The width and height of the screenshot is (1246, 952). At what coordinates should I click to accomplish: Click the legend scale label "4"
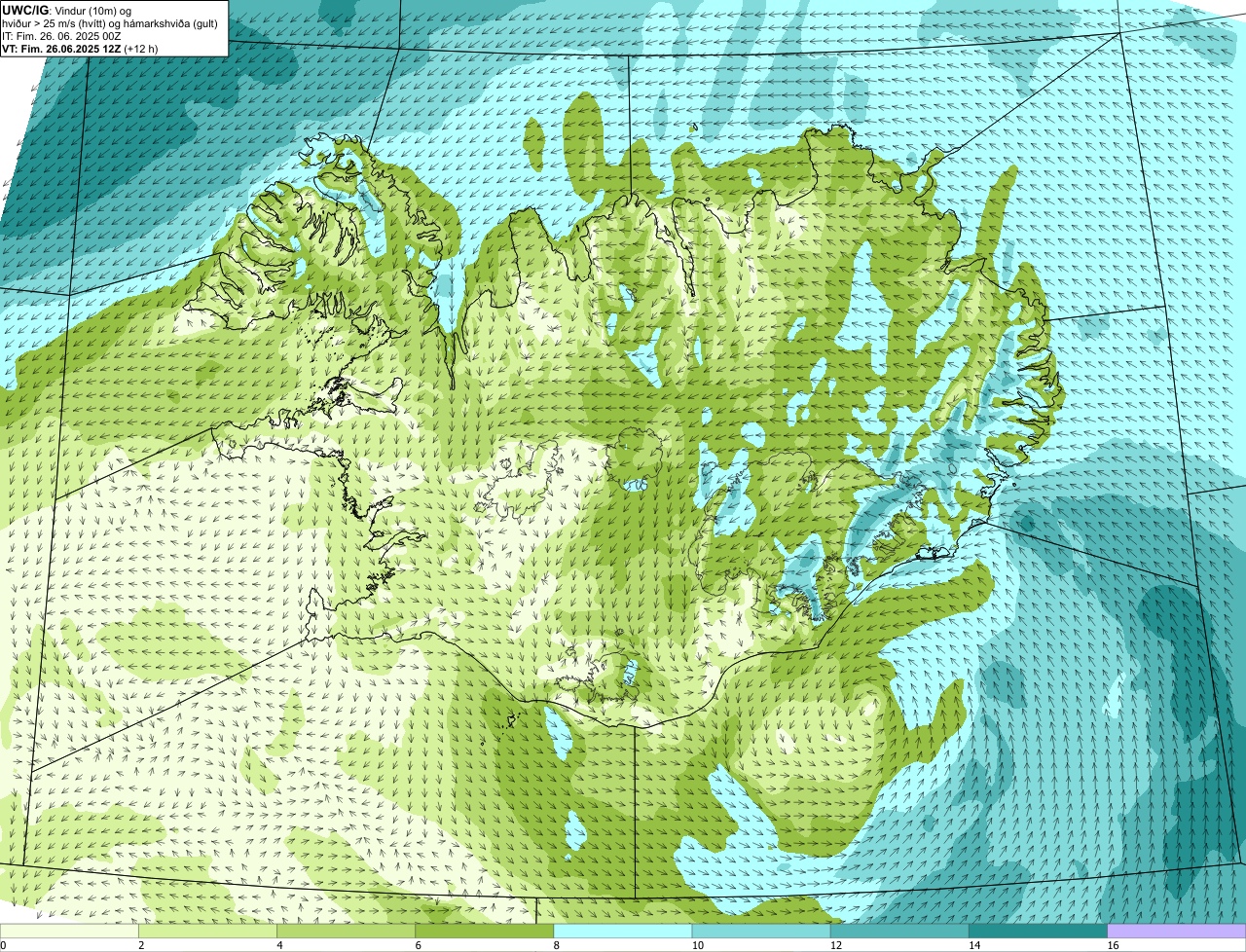[279, 945]
